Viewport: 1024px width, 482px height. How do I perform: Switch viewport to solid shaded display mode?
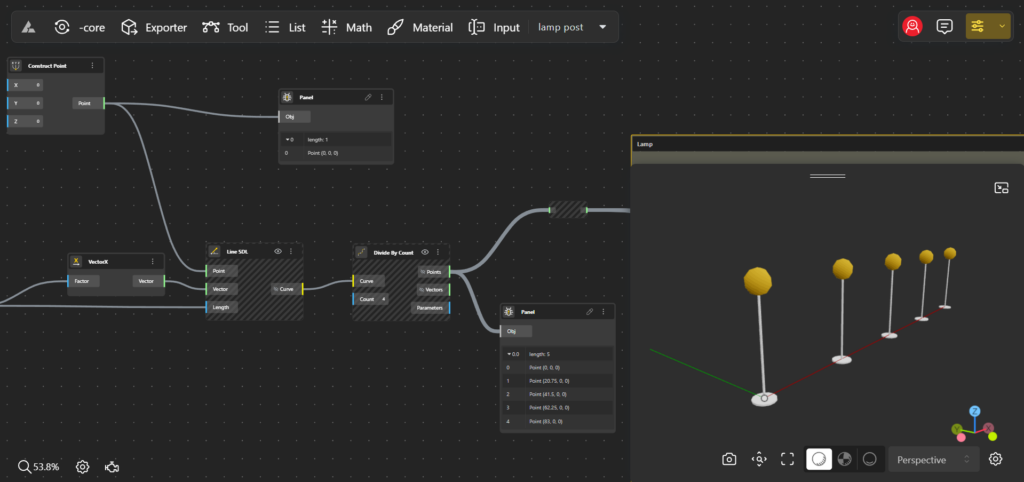coord(818,459)
